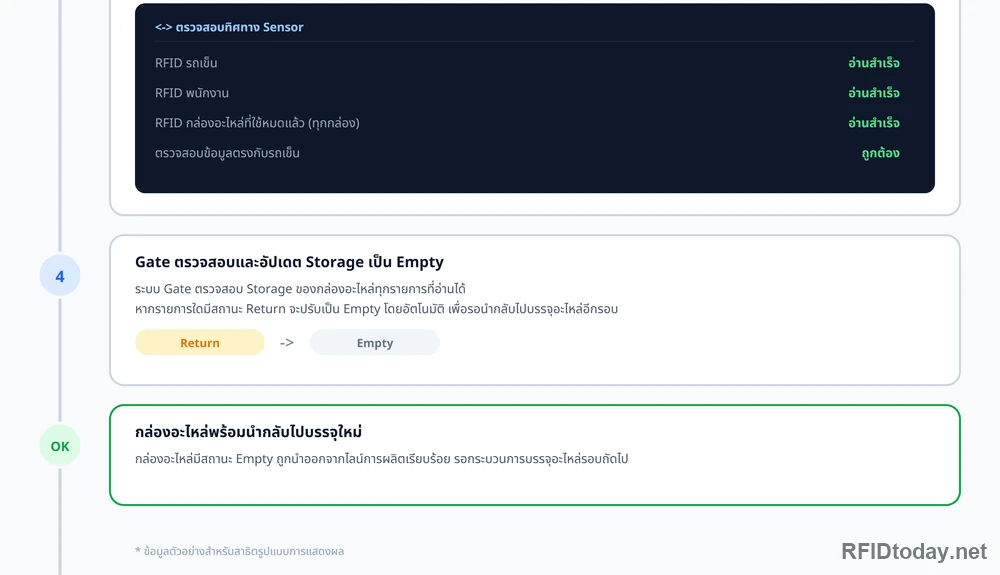Viewport: 1000px width, 575px height.
Task: Click the arrow between Return and Empty
Action: [x=287, y=342]
